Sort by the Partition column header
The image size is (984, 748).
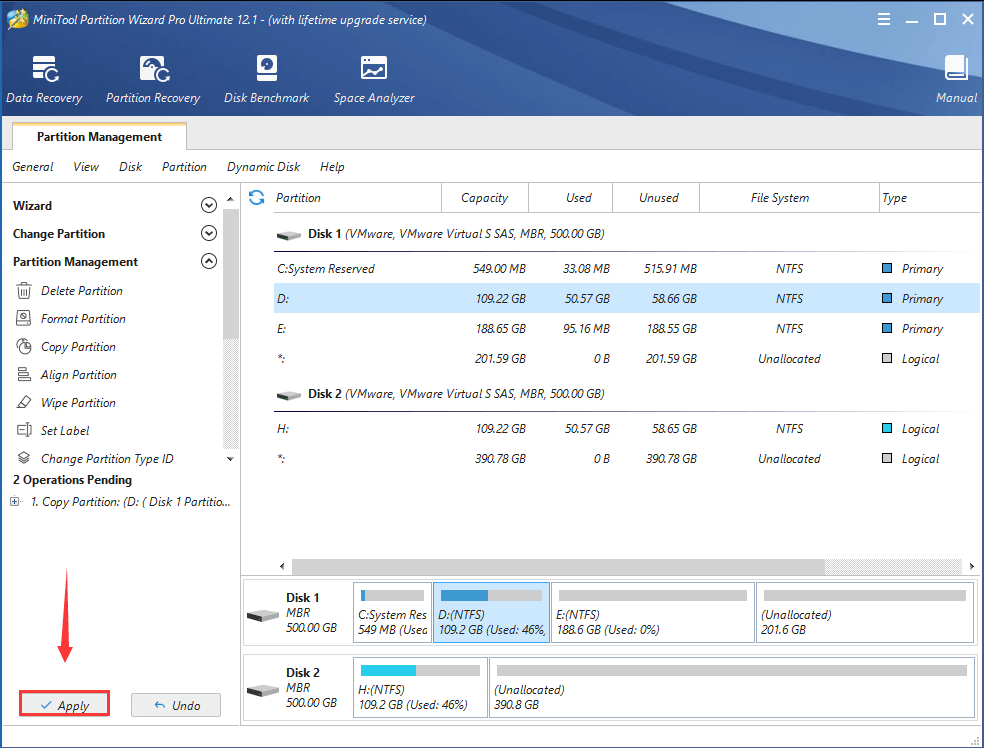pyautogui.click(x=358, y=198)
